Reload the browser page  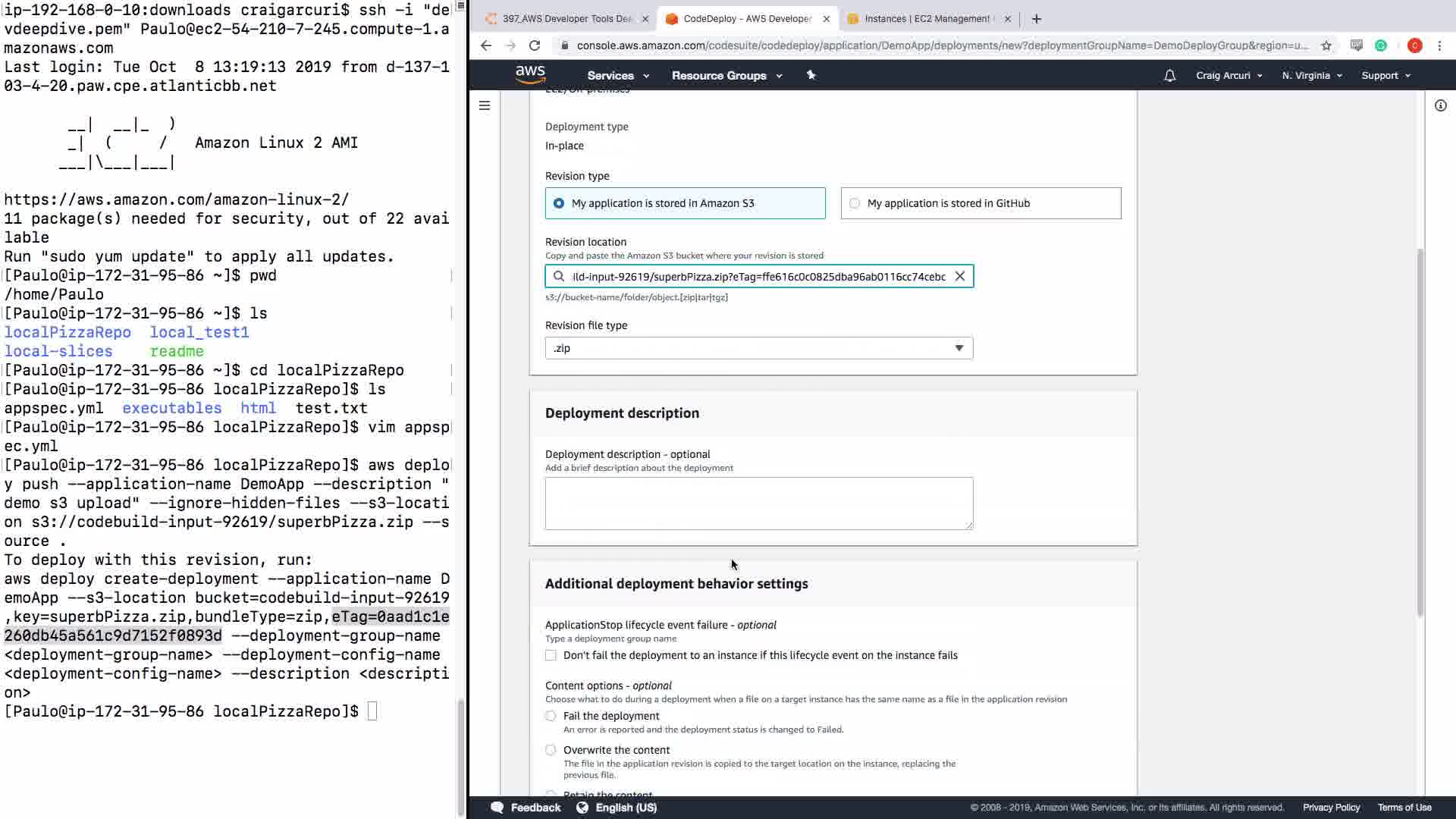pyautogui.click(x=535, y=45)
